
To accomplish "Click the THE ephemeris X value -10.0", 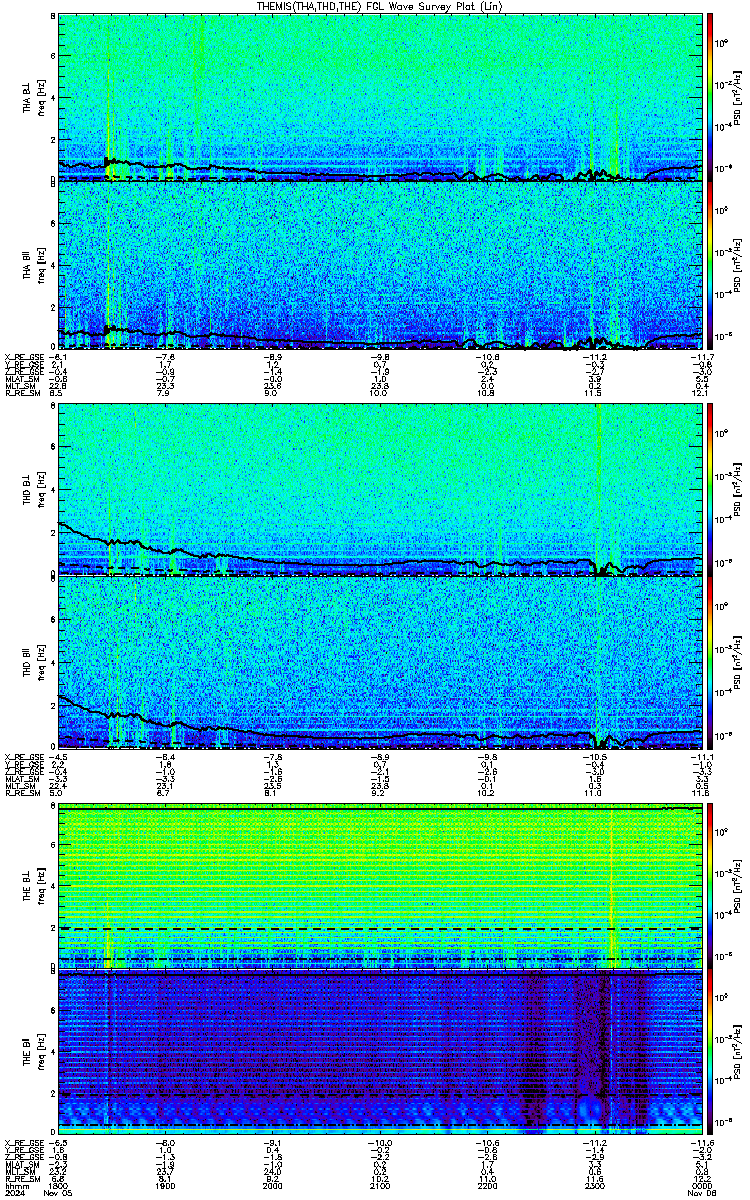I will click(x=379, y=1142).
